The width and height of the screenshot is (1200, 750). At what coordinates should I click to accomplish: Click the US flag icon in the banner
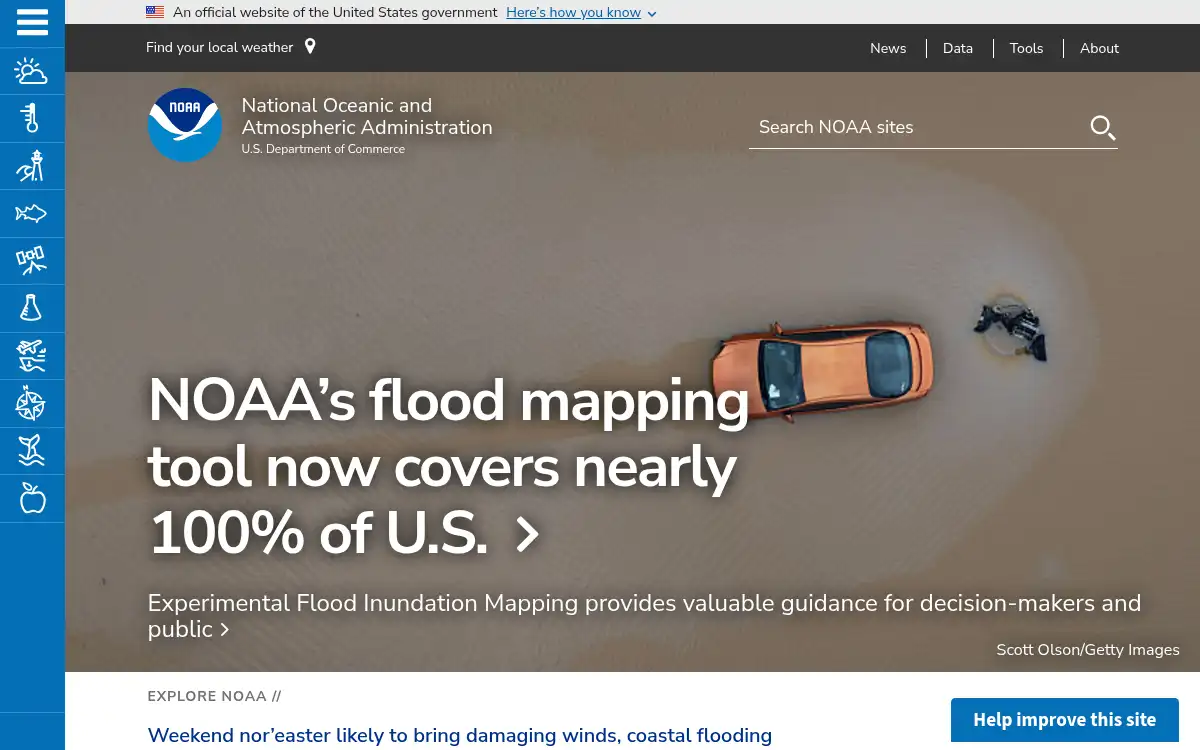click(155, 12)
